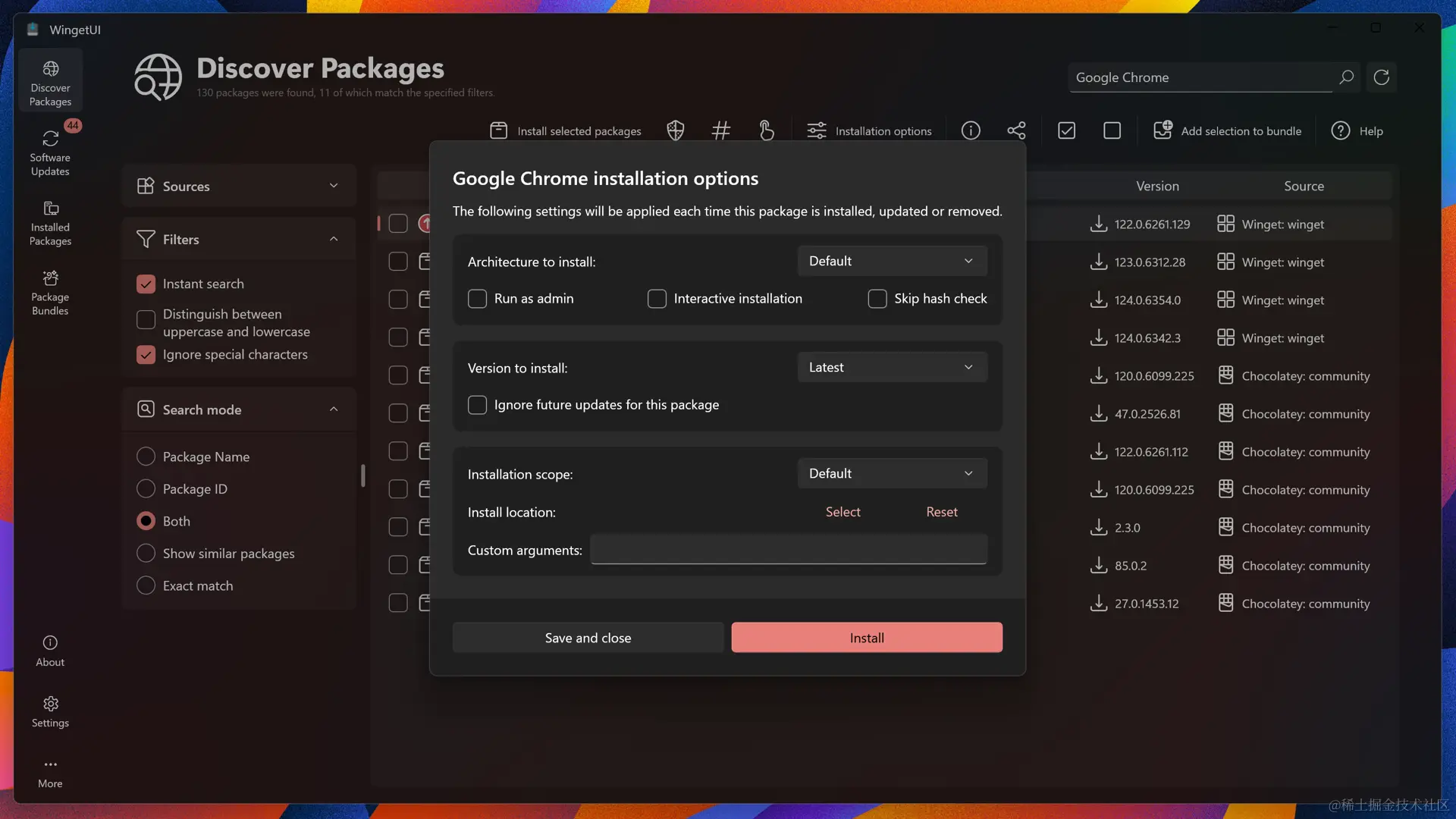Open the Architecture to install dropdown
Viewport: 1456px width, 819px height.
click(892, 261)
